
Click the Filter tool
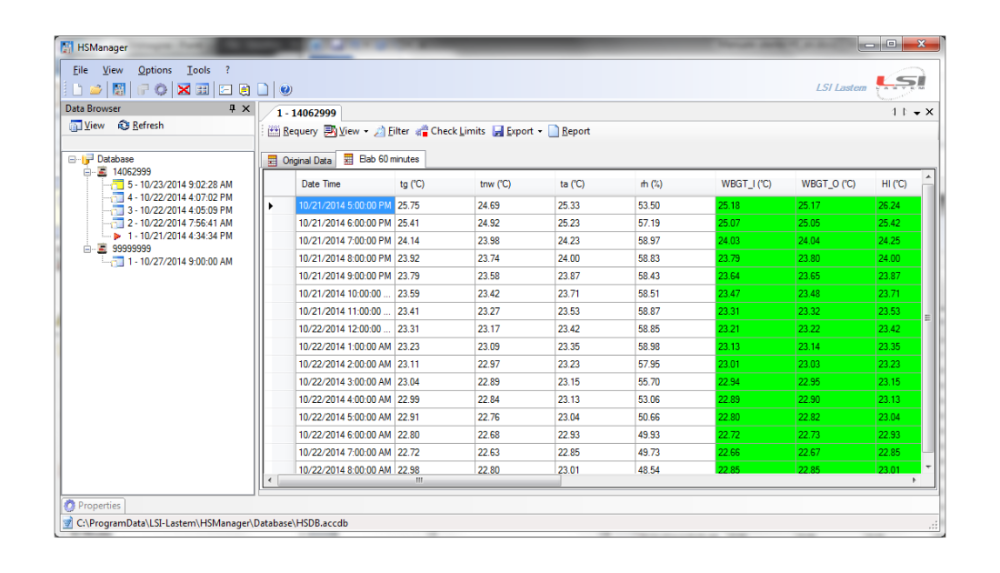[392, 131]
